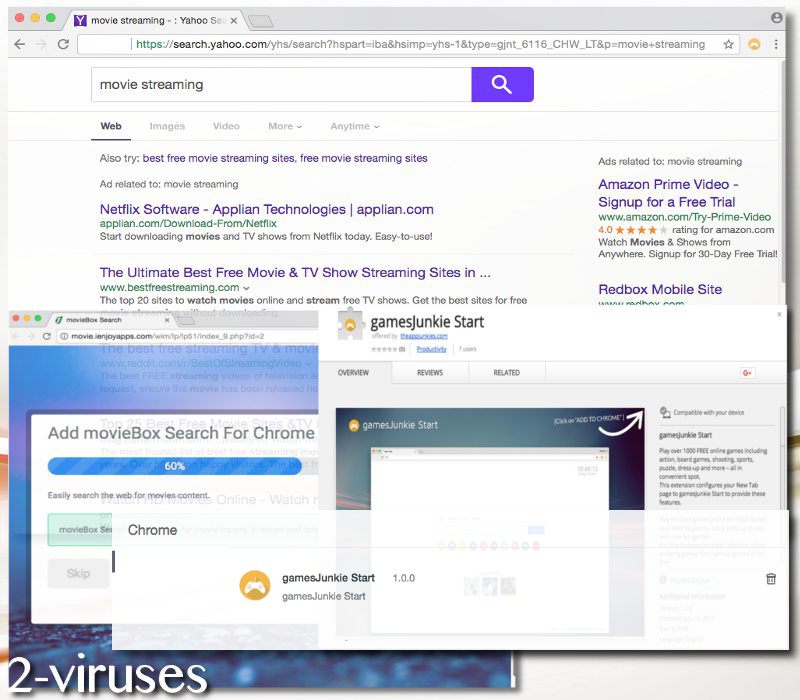Viewport: 800px width, 700px height.
Task: Open the gamesJunkie extension icon in toolbar
Action: tap(754, 44)
